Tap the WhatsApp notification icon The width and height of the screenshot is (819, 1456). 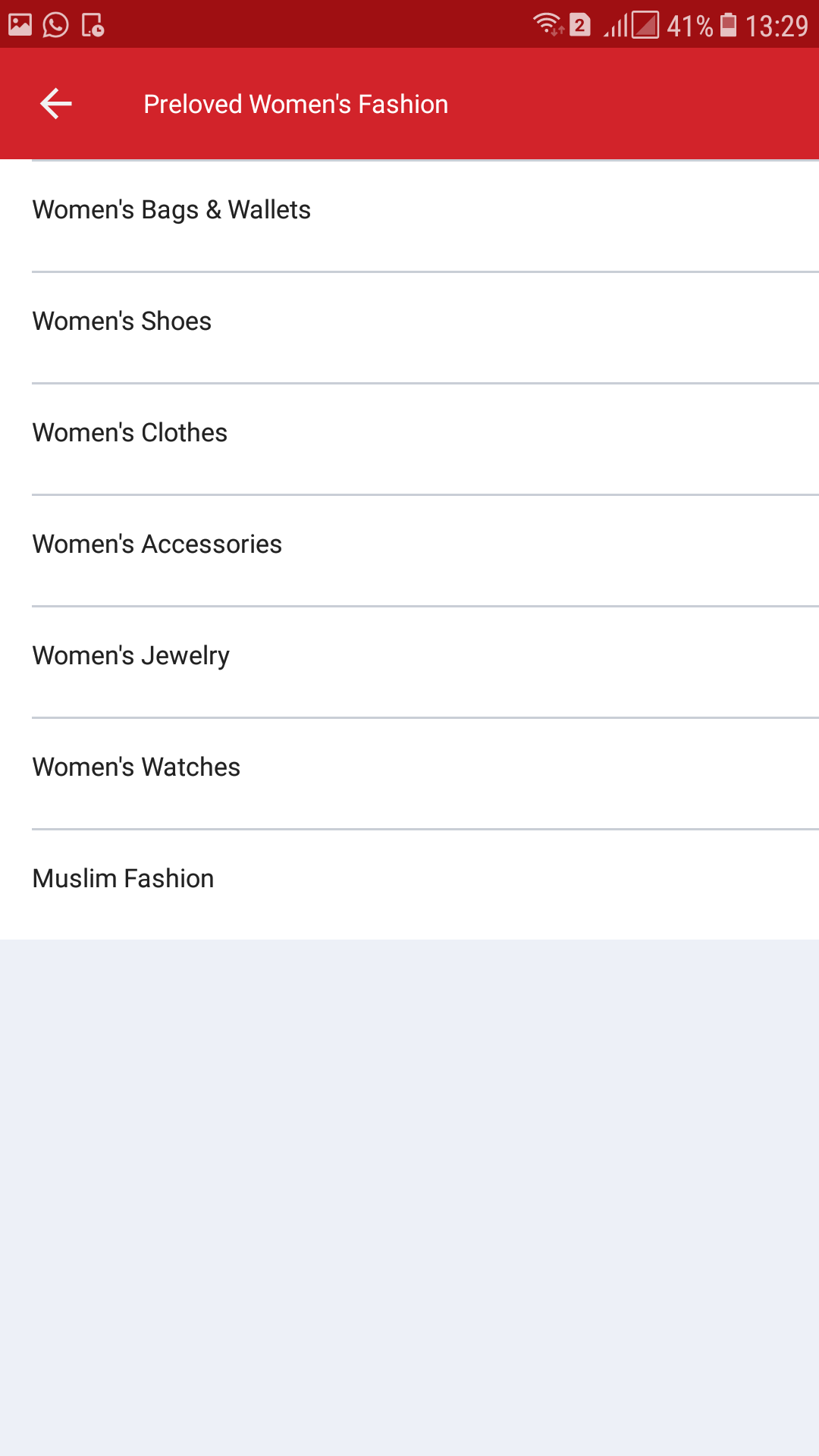(55, 25)
